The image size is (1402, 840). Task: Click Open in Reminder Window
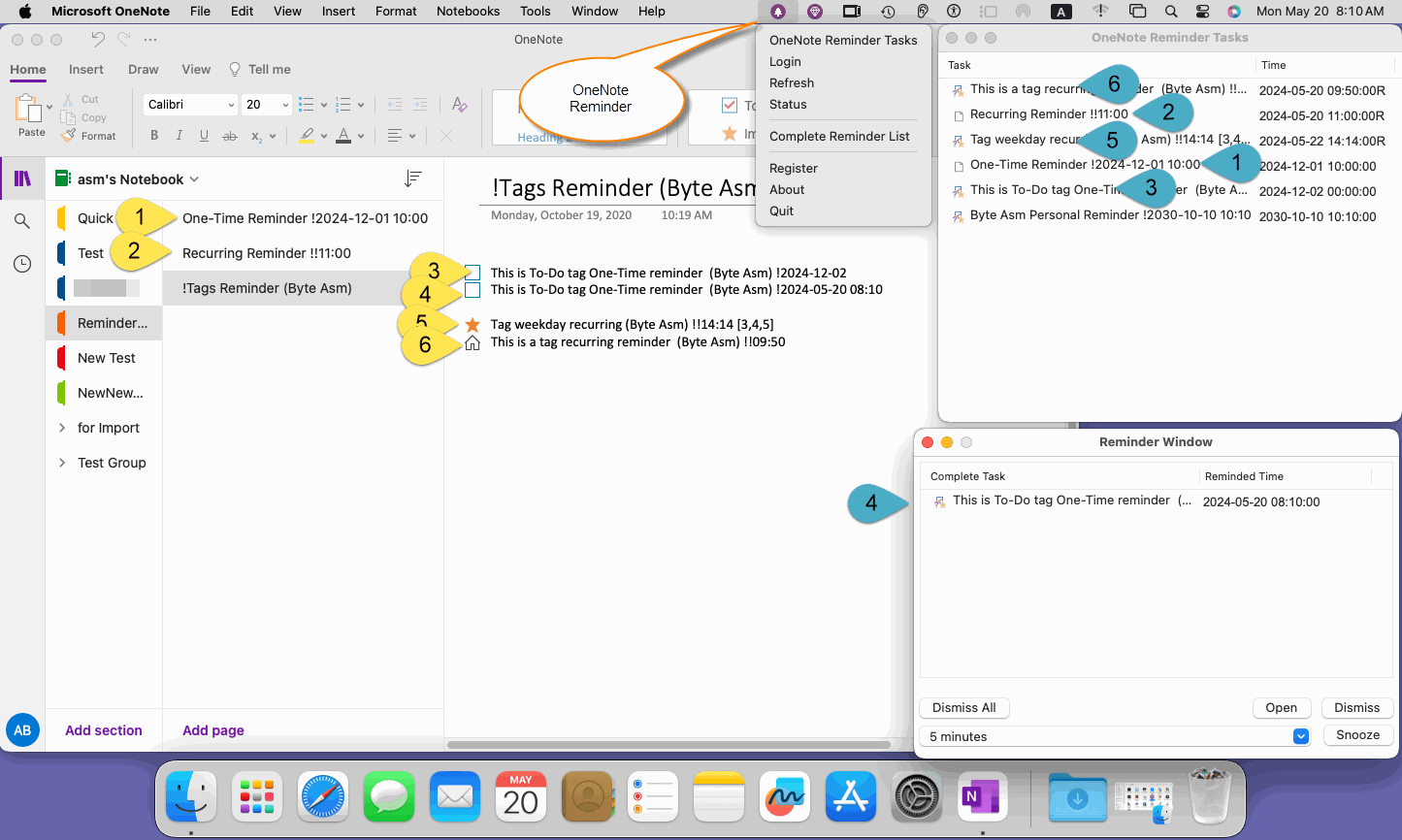tap(1281, 708)
